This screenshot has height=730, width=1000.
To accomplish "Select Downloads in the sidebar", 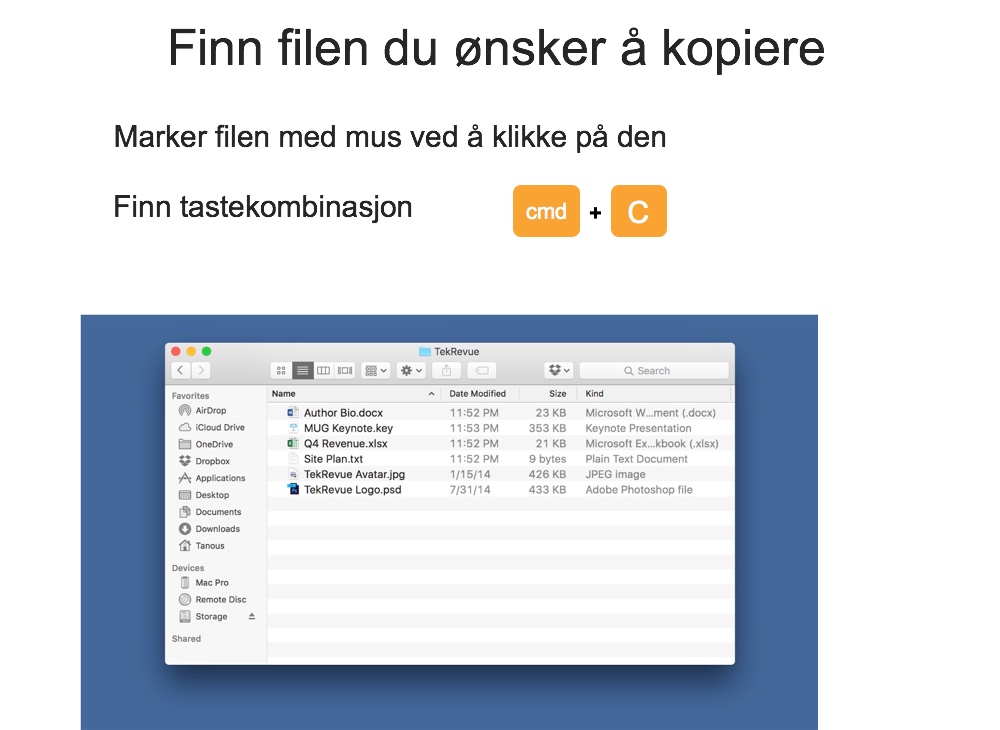I will (x=217, y=529).
